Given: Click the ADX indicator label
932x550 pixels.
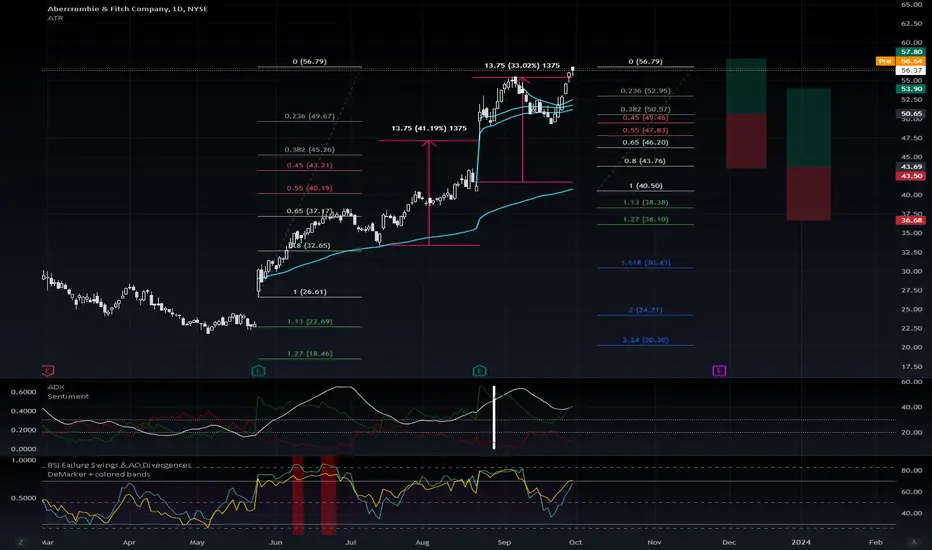Looking at the screenshot, I should [x=56, y=387].
